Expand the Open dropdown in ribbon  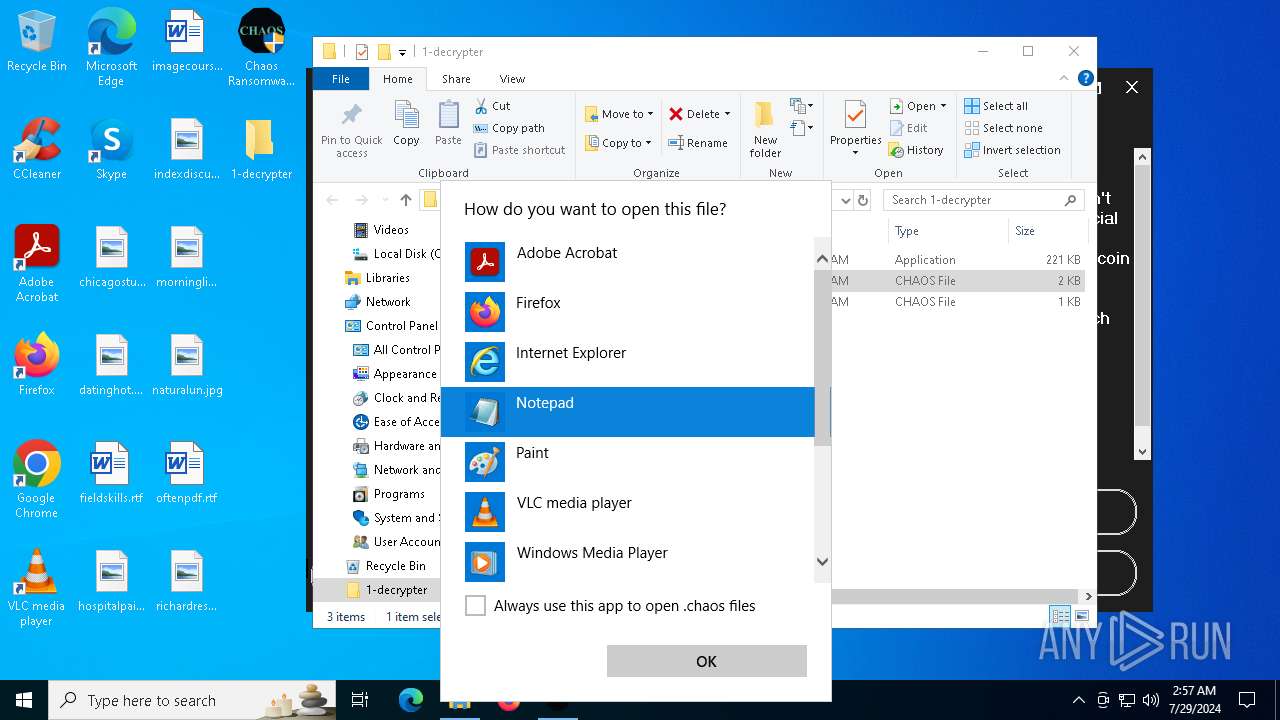[943, 106]
